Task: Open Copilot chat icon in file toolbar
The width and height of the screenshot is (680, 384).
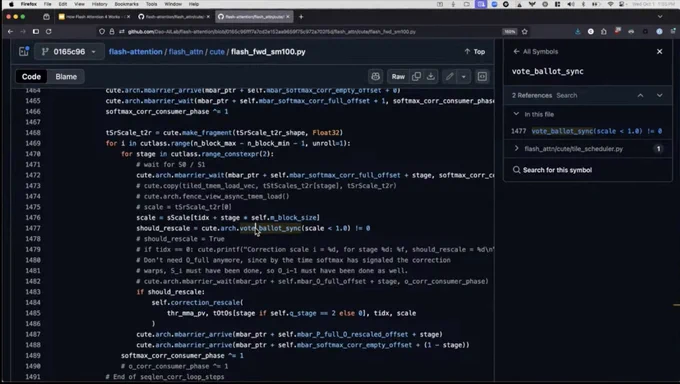Action: tap(376, 76)
